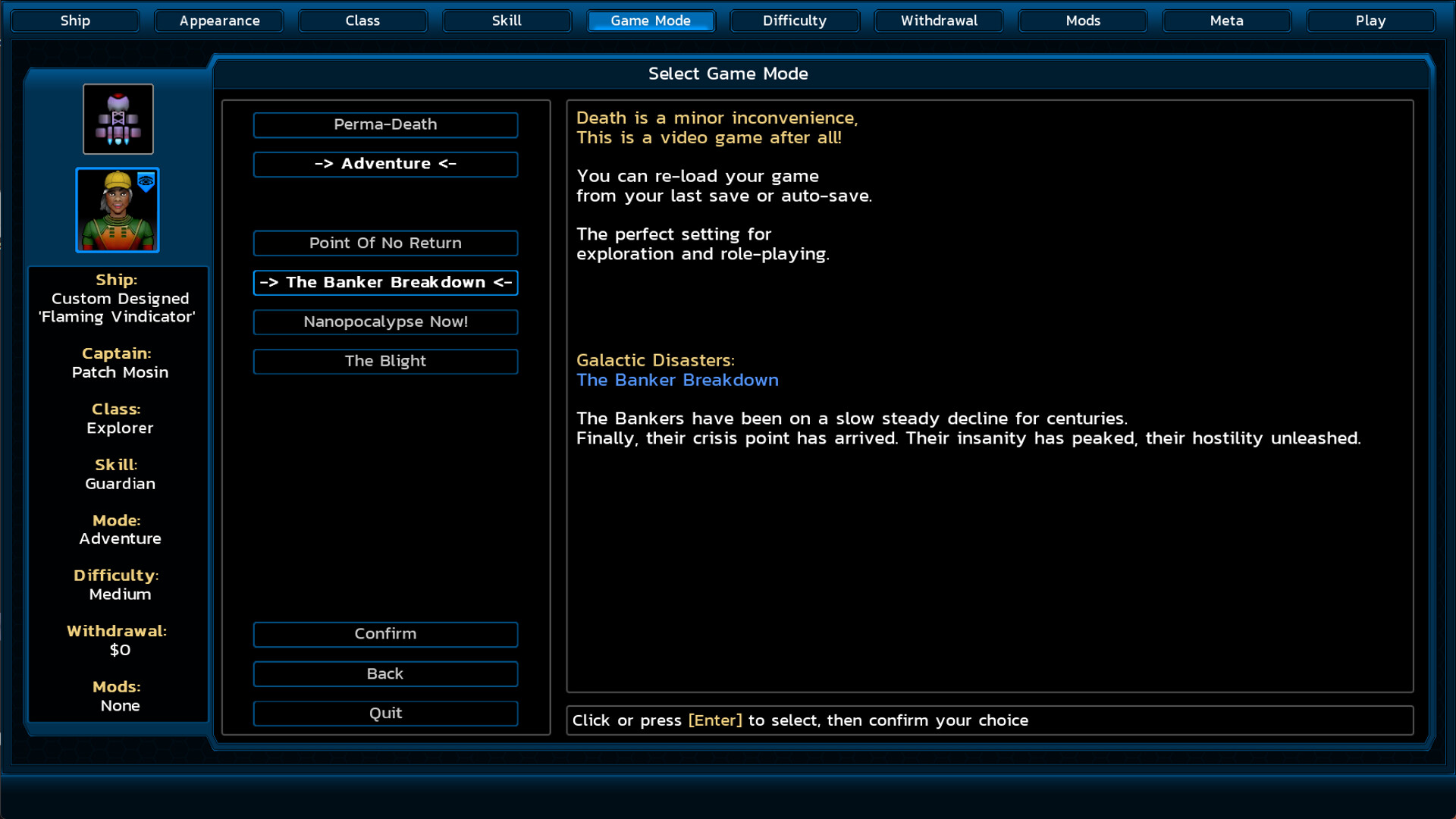This screenshot has width=1456, height=819.
Task: Click the ship schematic thumbnail
Action: [118, 118]
